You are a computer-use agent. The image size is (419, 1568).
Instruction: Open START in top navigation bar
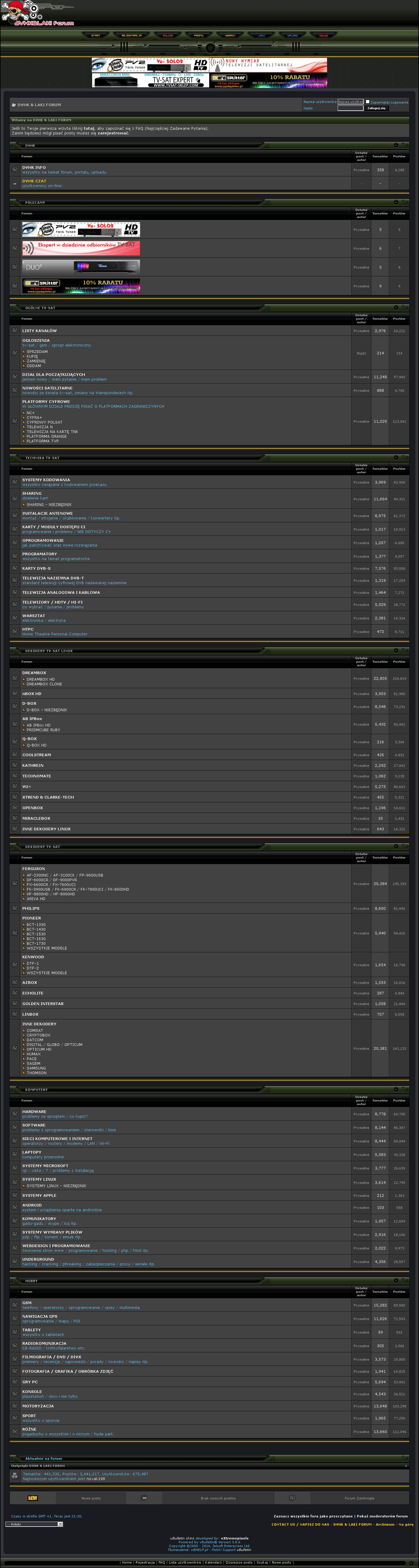[x=96, y=36]
